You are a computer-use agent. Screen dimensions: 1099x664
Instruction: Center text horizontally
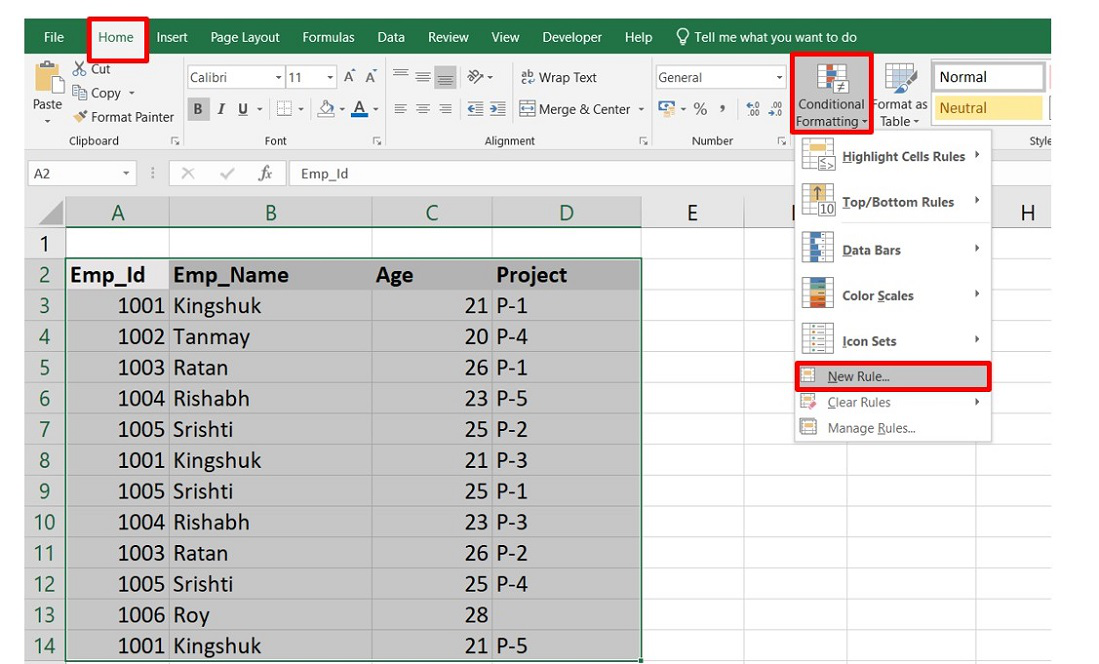pyautogui.click(x=423, y=109)
